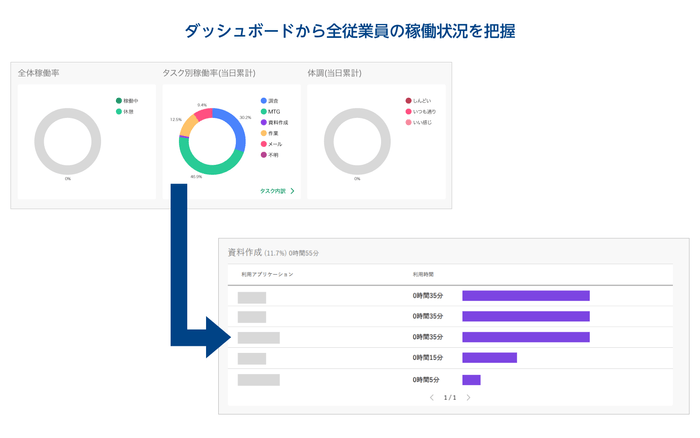Screen dimensions: 700x438
Task: Toggle the 調査 legend dot
Action: (x=263, y=101)
